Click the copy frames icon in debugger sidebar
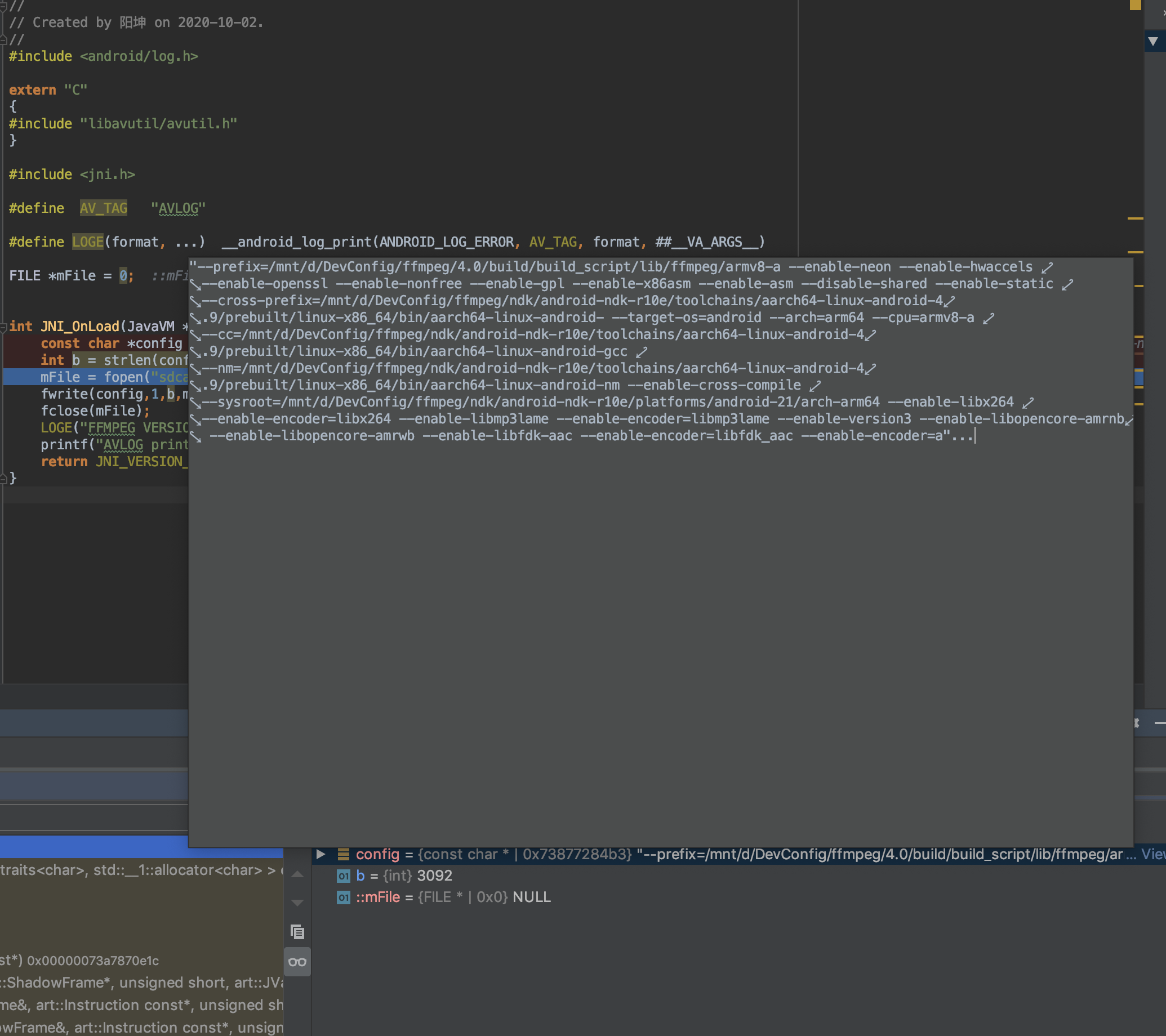The image size is (1166, 1036). point(297,932)
